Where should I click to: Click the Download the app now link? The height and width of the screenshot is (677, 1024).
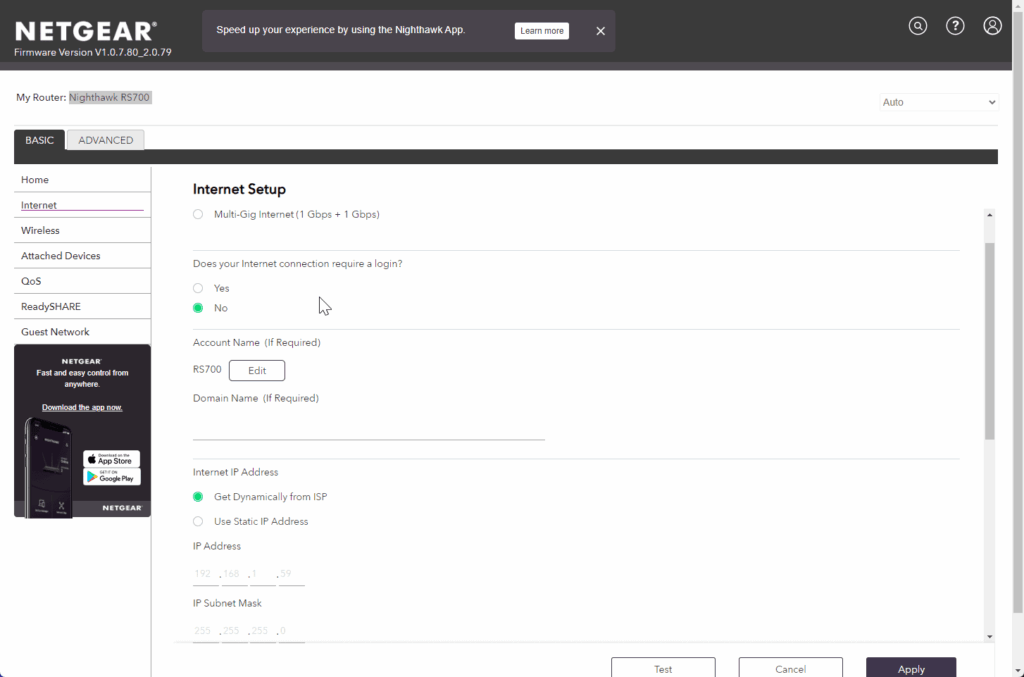tap(82, 407)
